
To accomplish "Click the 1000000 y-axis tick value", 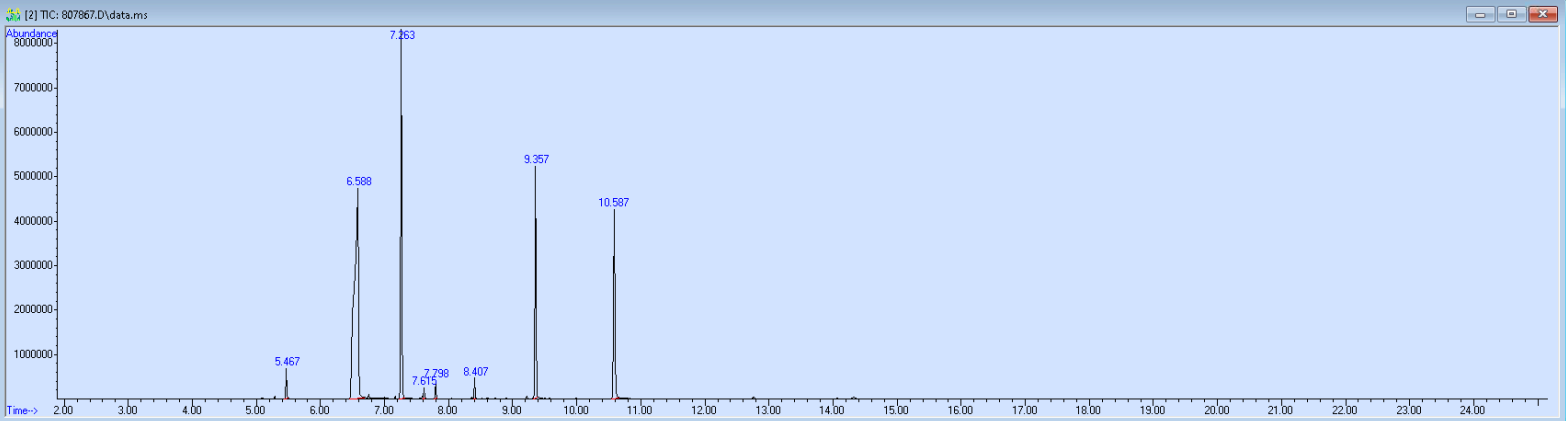I will point(33,354).
